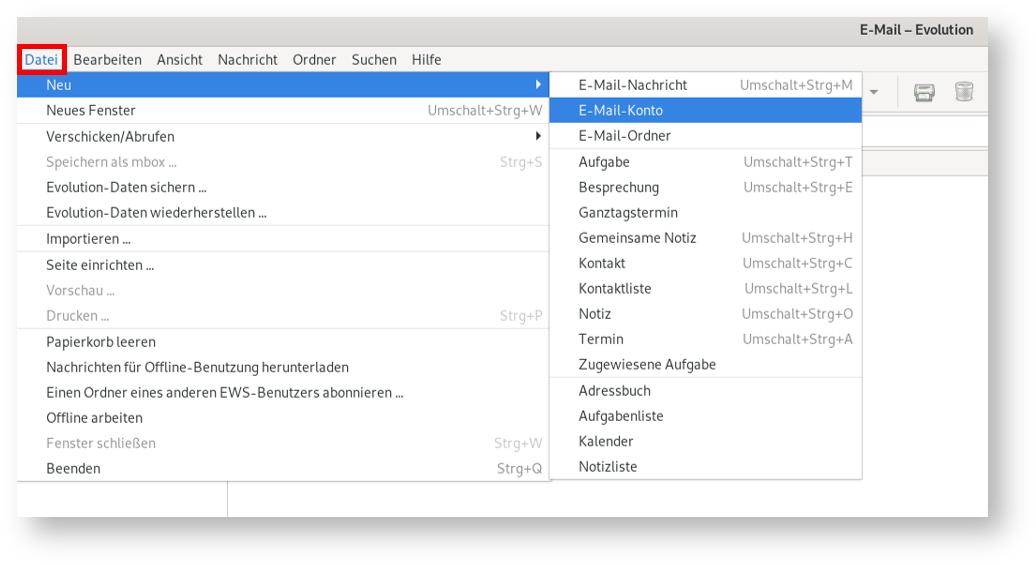Viewport: 1036px width, 565px height.
Task: Choose Beenden to quit Evolution
Action: click(73, 468)
